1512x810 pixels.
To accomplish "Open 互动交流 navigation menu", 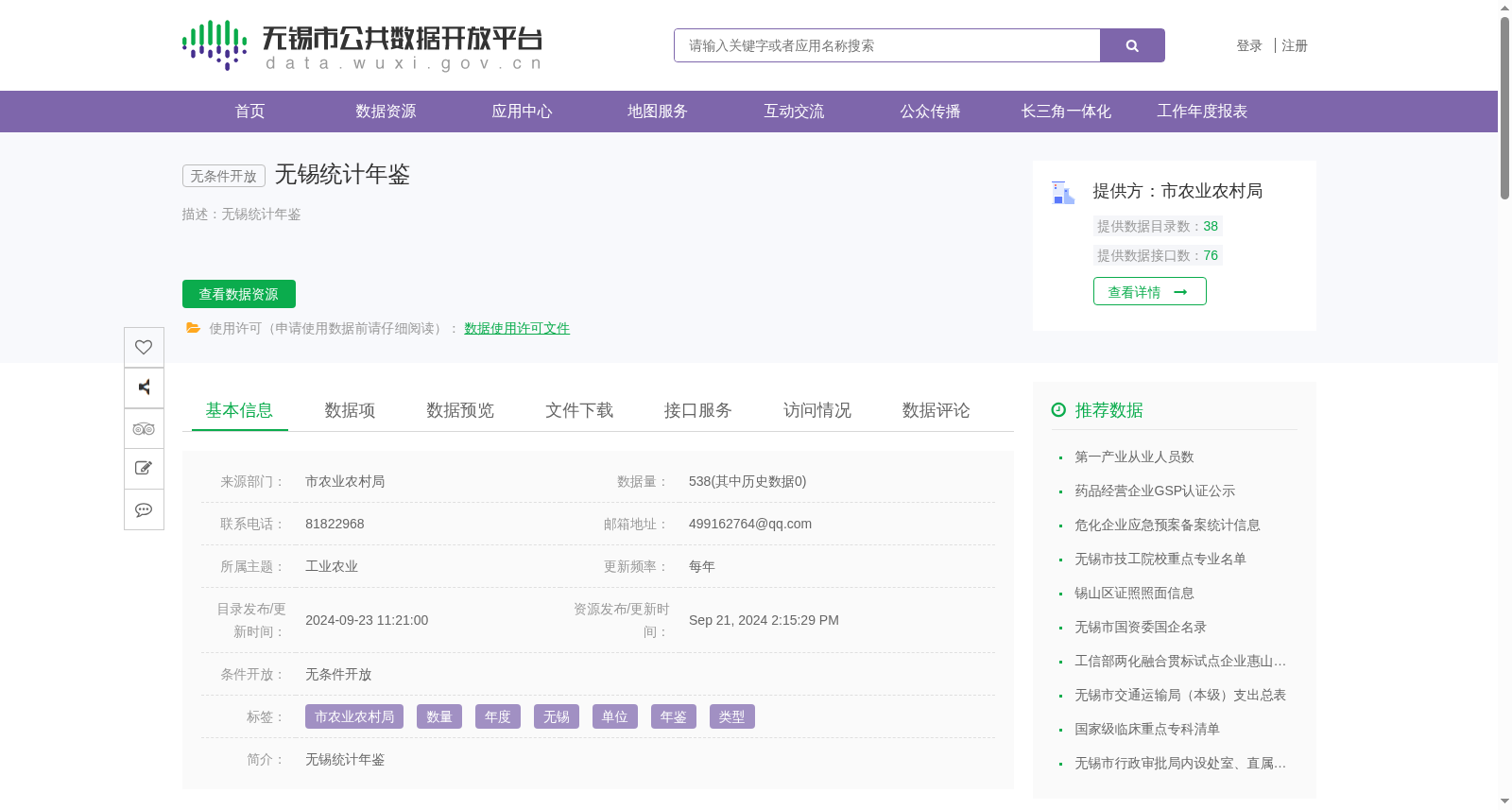I will point(794,112).
